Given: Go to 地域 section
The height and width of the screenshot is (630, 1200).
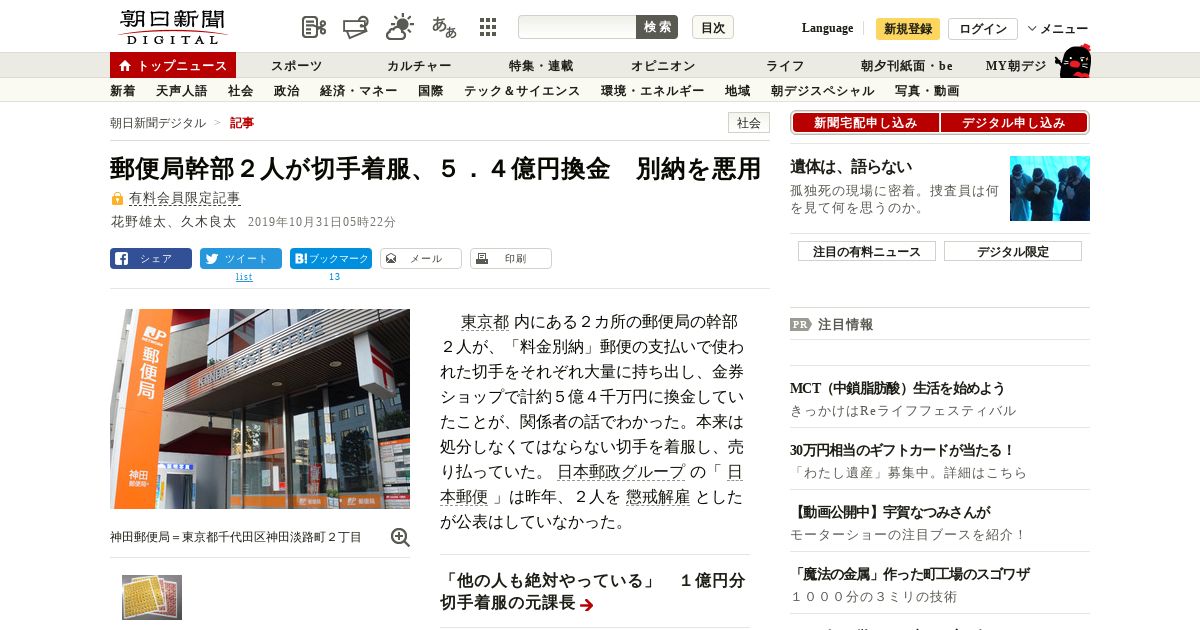Looking at the screenshot, I should [738, 91].
